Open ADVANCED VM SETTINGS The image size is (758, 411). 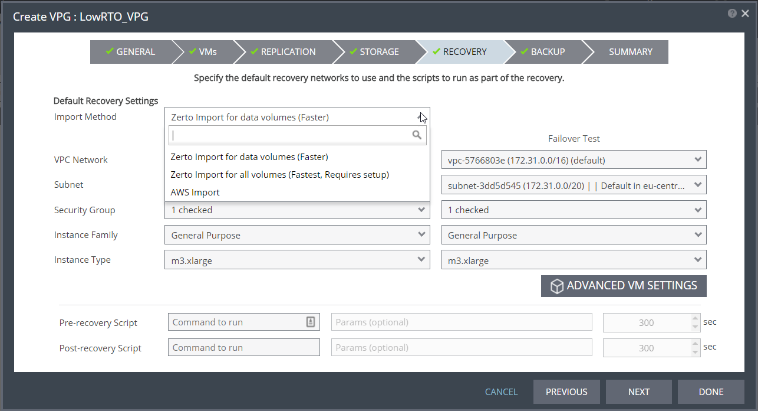[624, 286]
